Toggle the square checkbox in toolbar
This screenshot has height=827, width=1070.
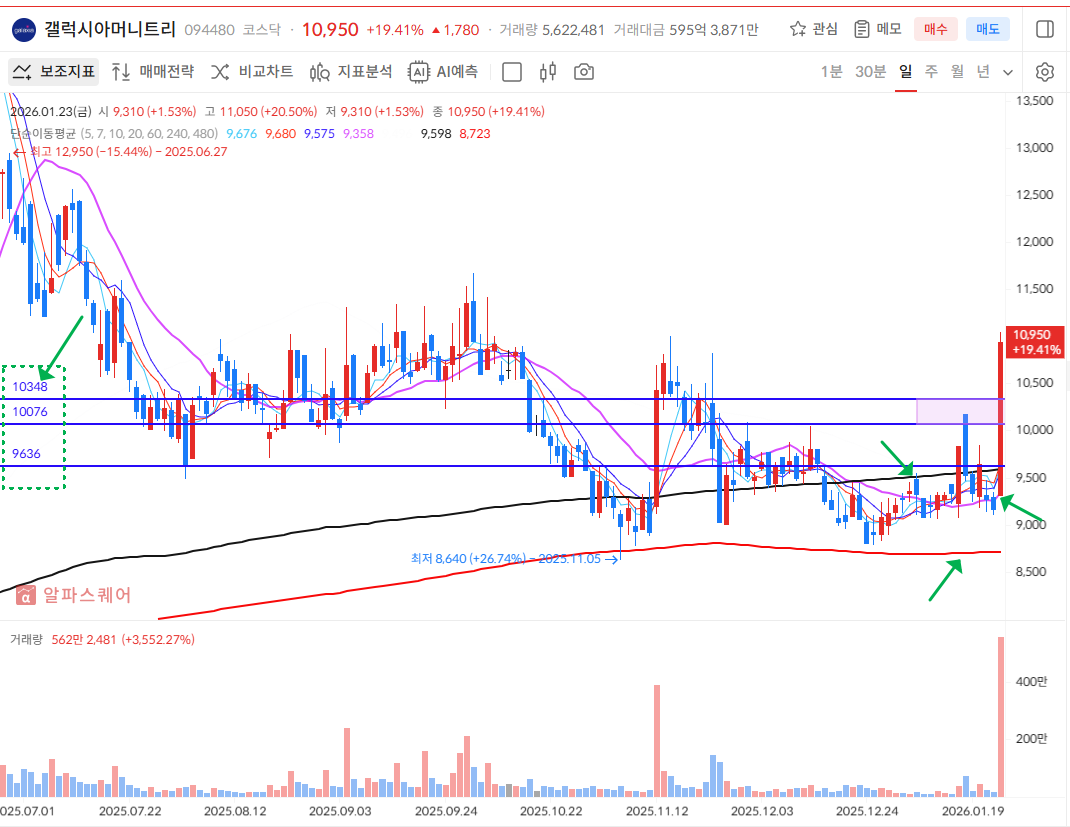coord(512,72)
